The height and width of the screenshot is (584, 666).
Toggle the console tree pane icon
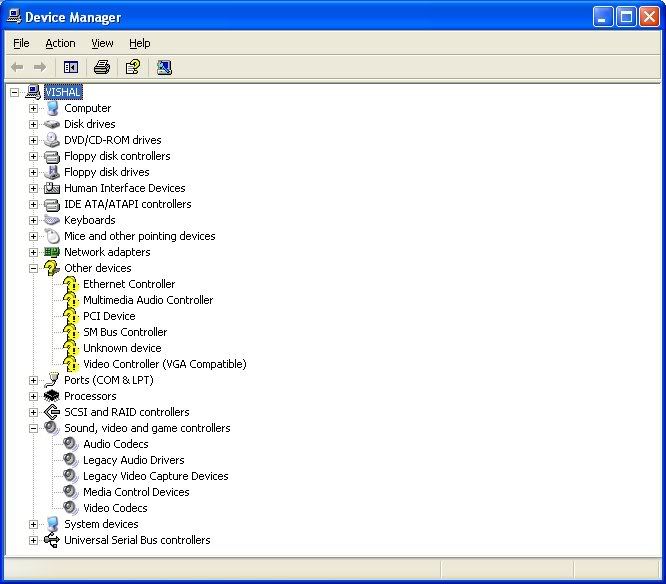71,67
